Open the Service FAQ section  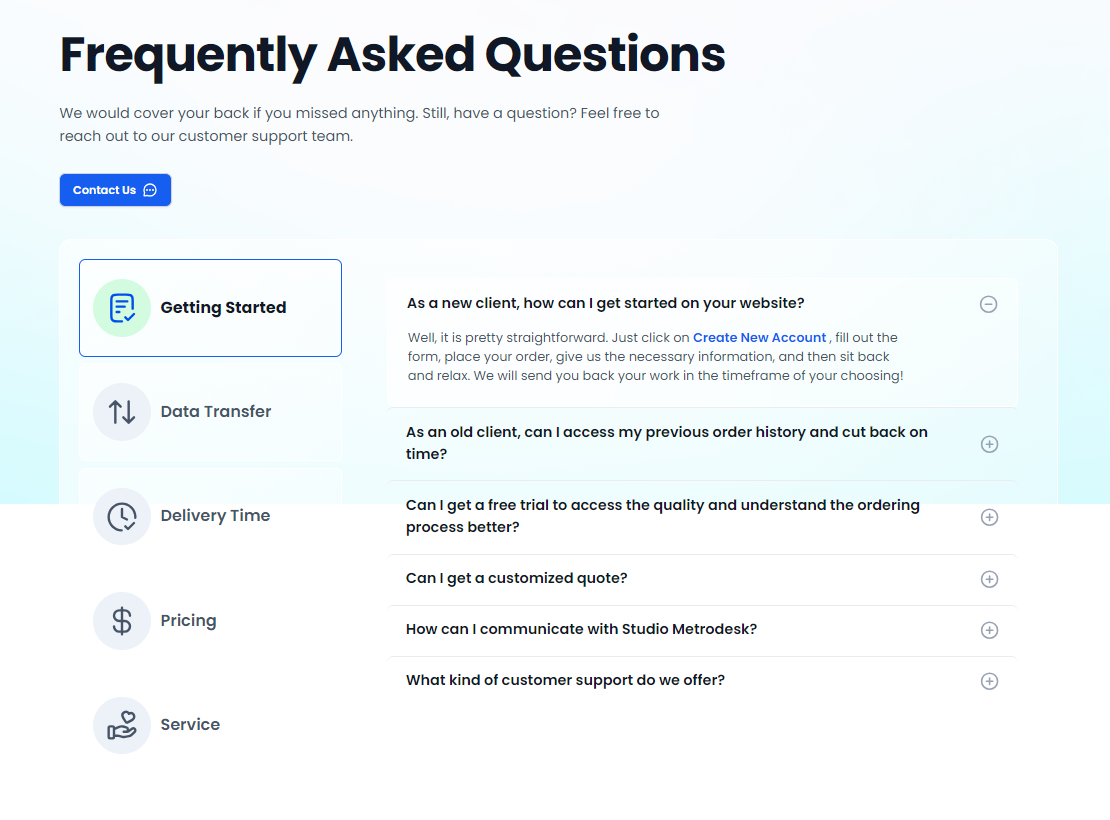click(x=210, y=724)
